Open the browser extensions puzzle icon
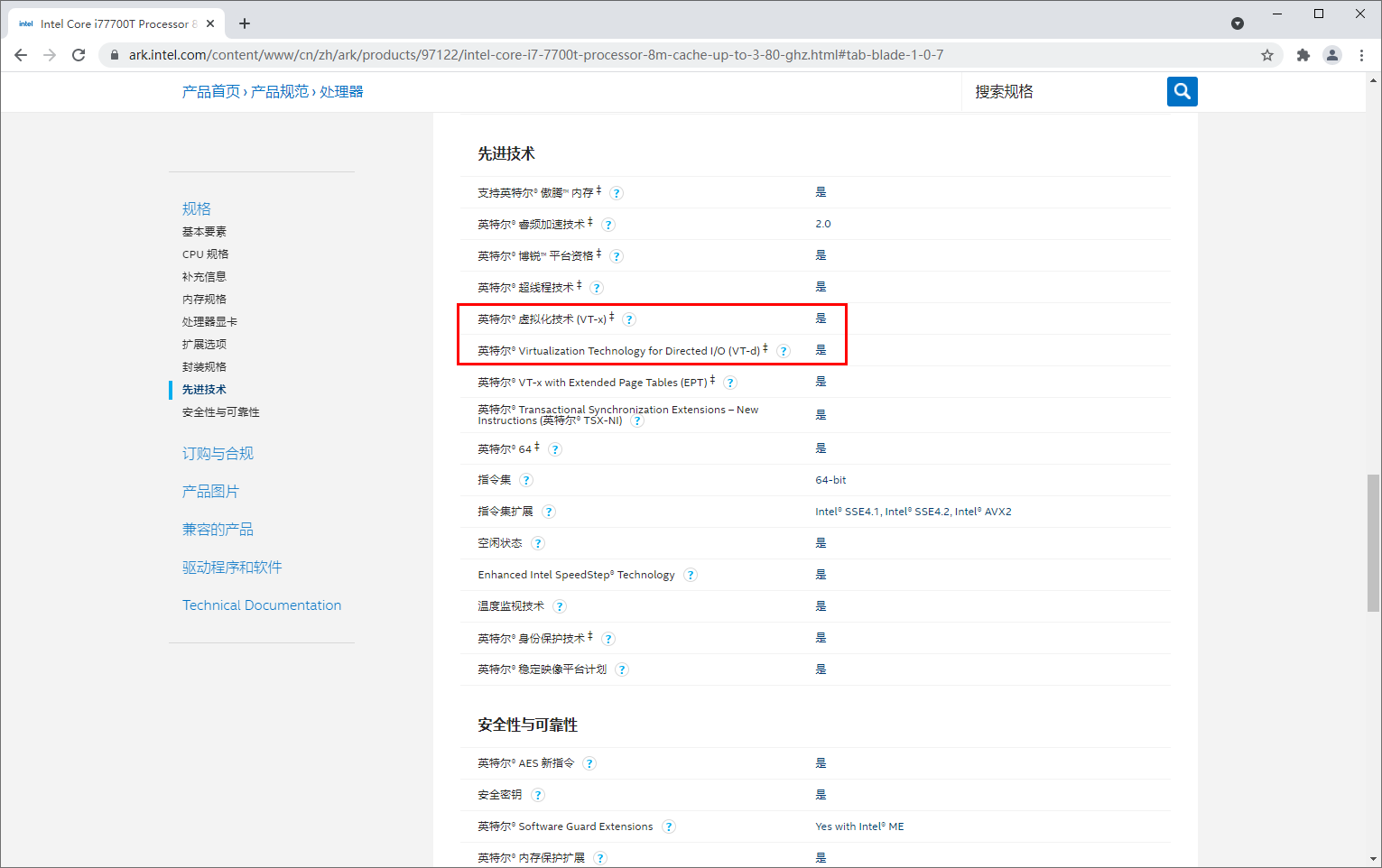The width and height of the screenshot is (1382, 868). (1303, 55)
